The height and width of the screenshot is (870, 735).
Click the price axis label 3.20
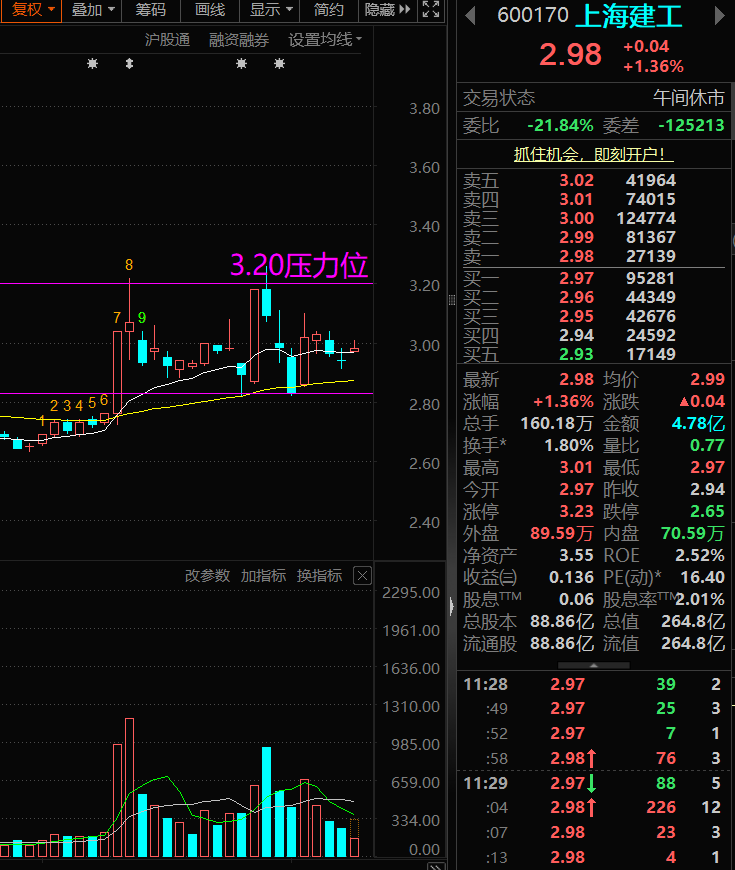[x=424, y=286]
